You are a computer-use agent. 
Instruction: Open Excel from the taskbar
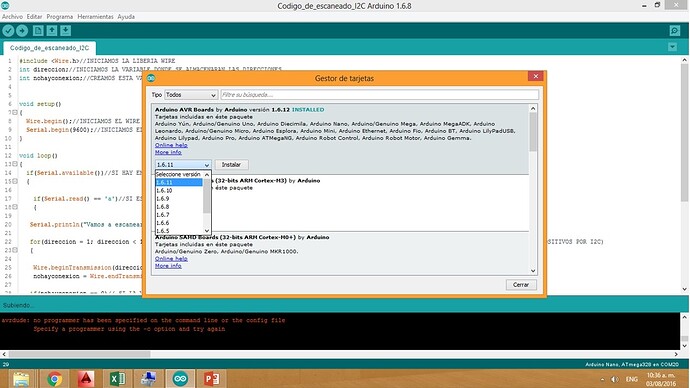[x=117, y=379]
